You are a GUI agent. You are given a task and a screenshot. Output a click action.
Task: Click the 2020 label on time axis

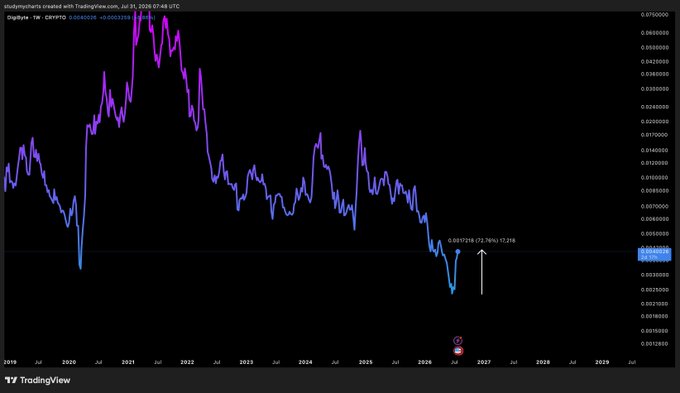coord(69,362)
